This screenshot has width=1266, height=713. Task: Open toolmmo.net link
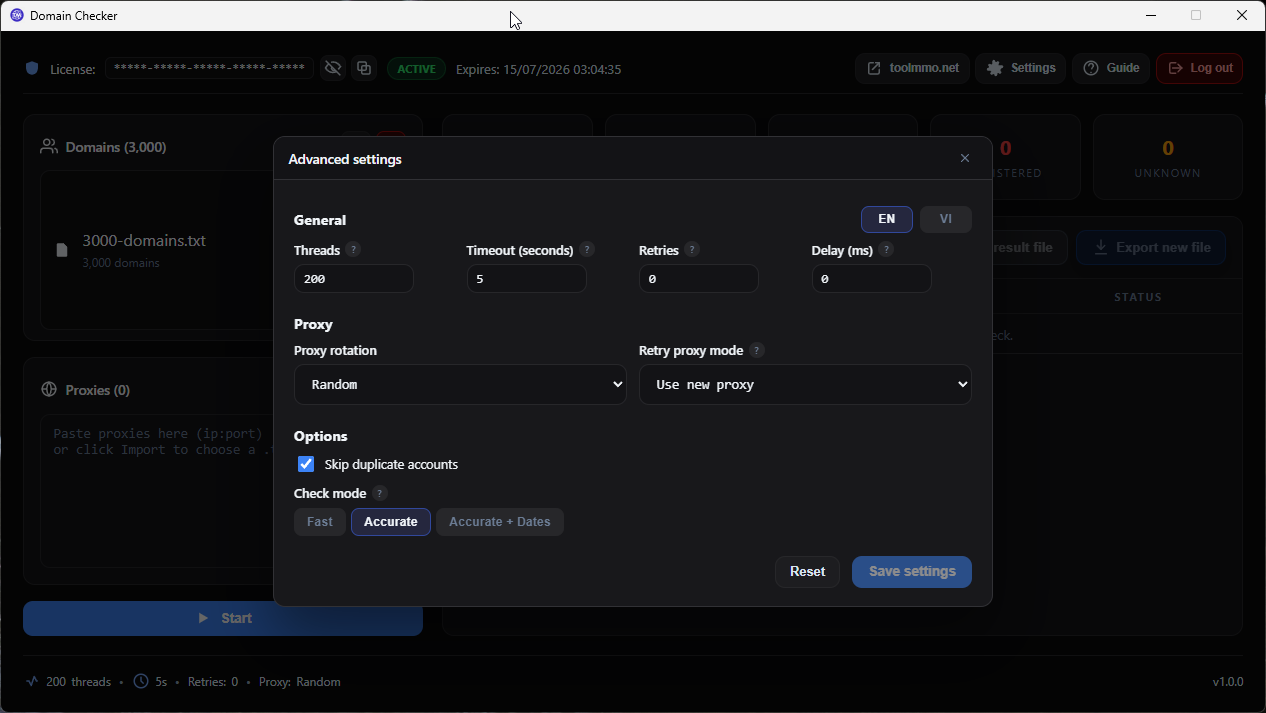(912, 68)
